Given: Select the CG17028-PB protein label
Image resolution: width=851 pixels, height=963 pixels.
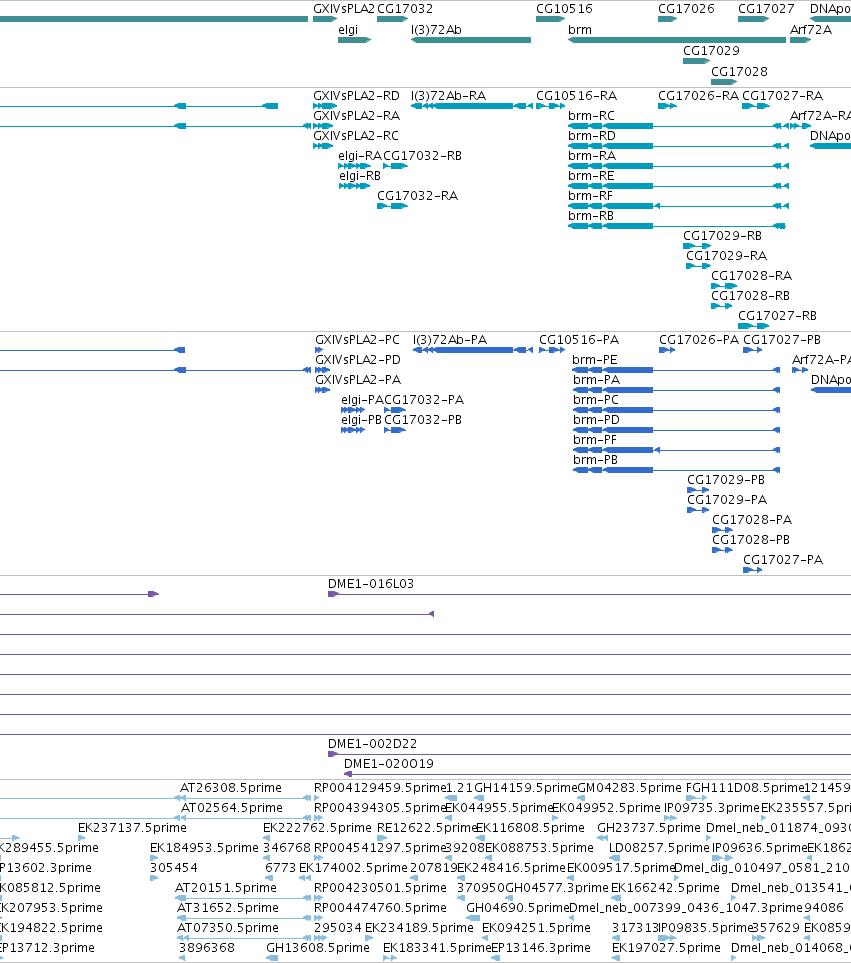Looking at the screenshot, I should [x=751, y=540].
